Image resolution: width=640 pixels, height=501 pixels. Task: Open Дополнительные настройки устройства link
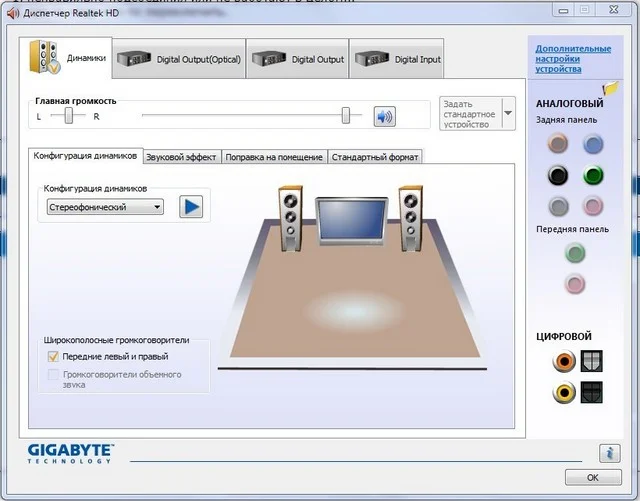click(573, 59)
